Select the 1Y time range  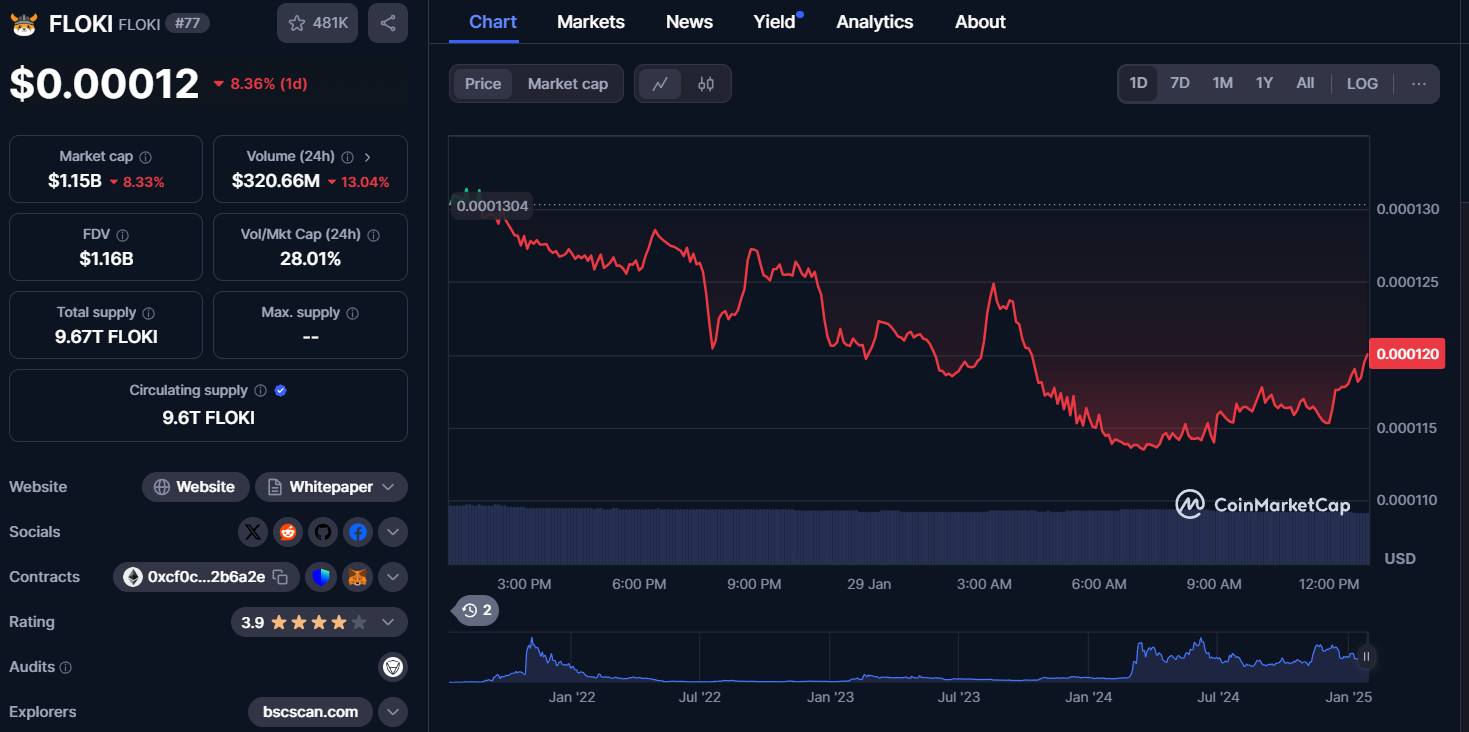1264,83
